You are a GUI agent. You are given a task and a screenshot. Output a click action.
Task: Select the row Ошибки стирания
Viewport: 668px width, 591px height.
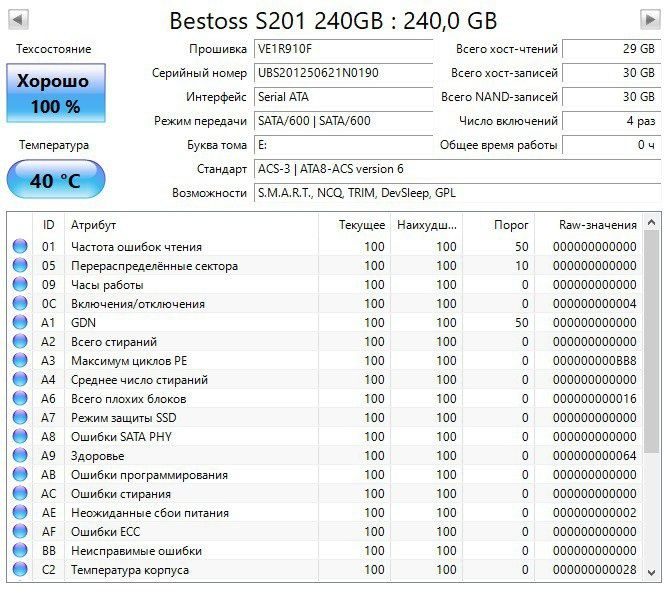pos(325,493)
